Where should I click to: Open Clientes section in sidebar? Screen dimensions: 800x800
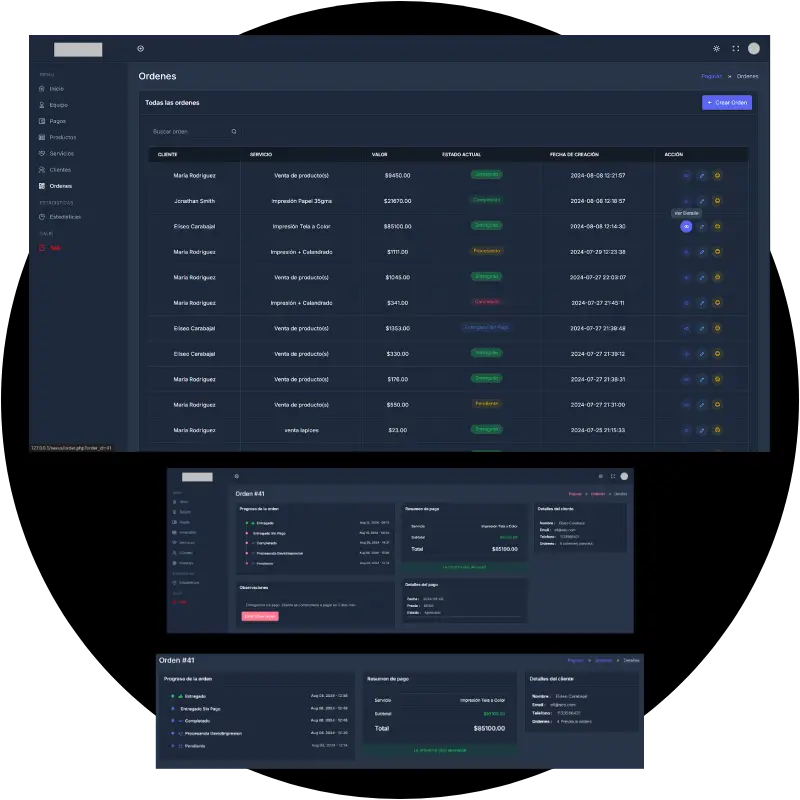[x=60, y=170]
